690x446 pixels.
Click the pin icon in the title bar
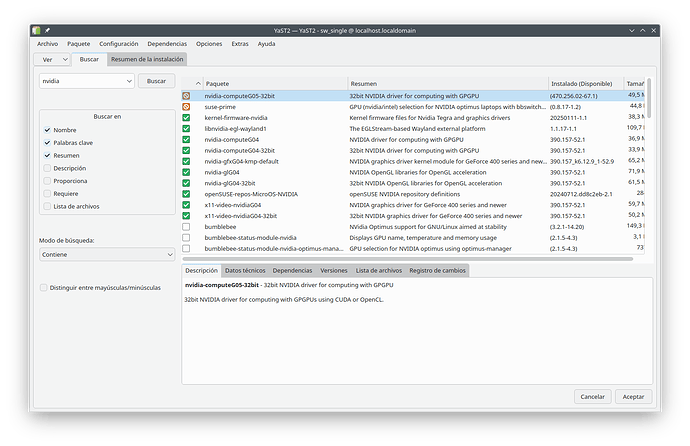pos(47,30)
